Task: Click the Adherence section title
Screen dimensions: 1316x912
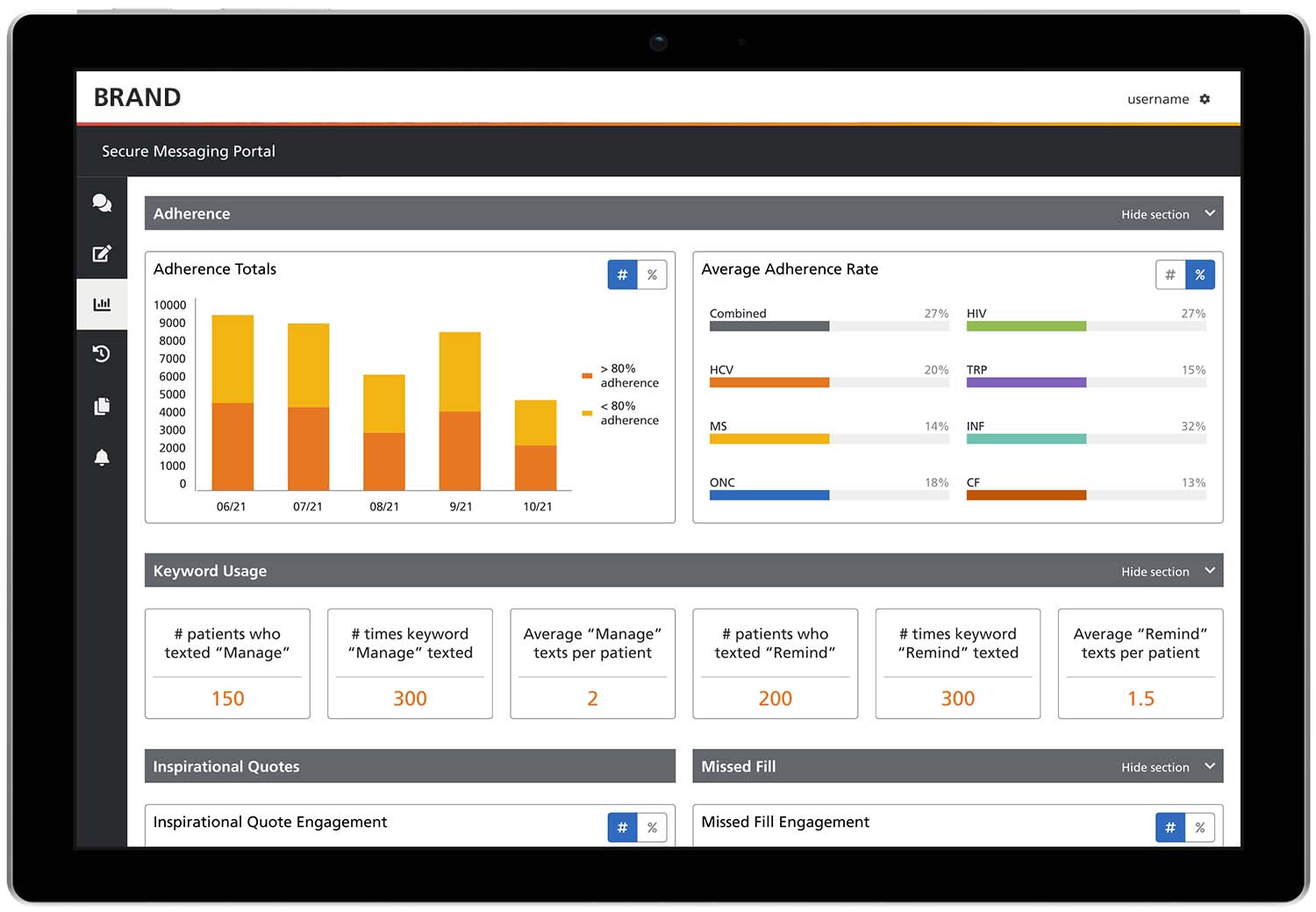Action: [191, 214]
